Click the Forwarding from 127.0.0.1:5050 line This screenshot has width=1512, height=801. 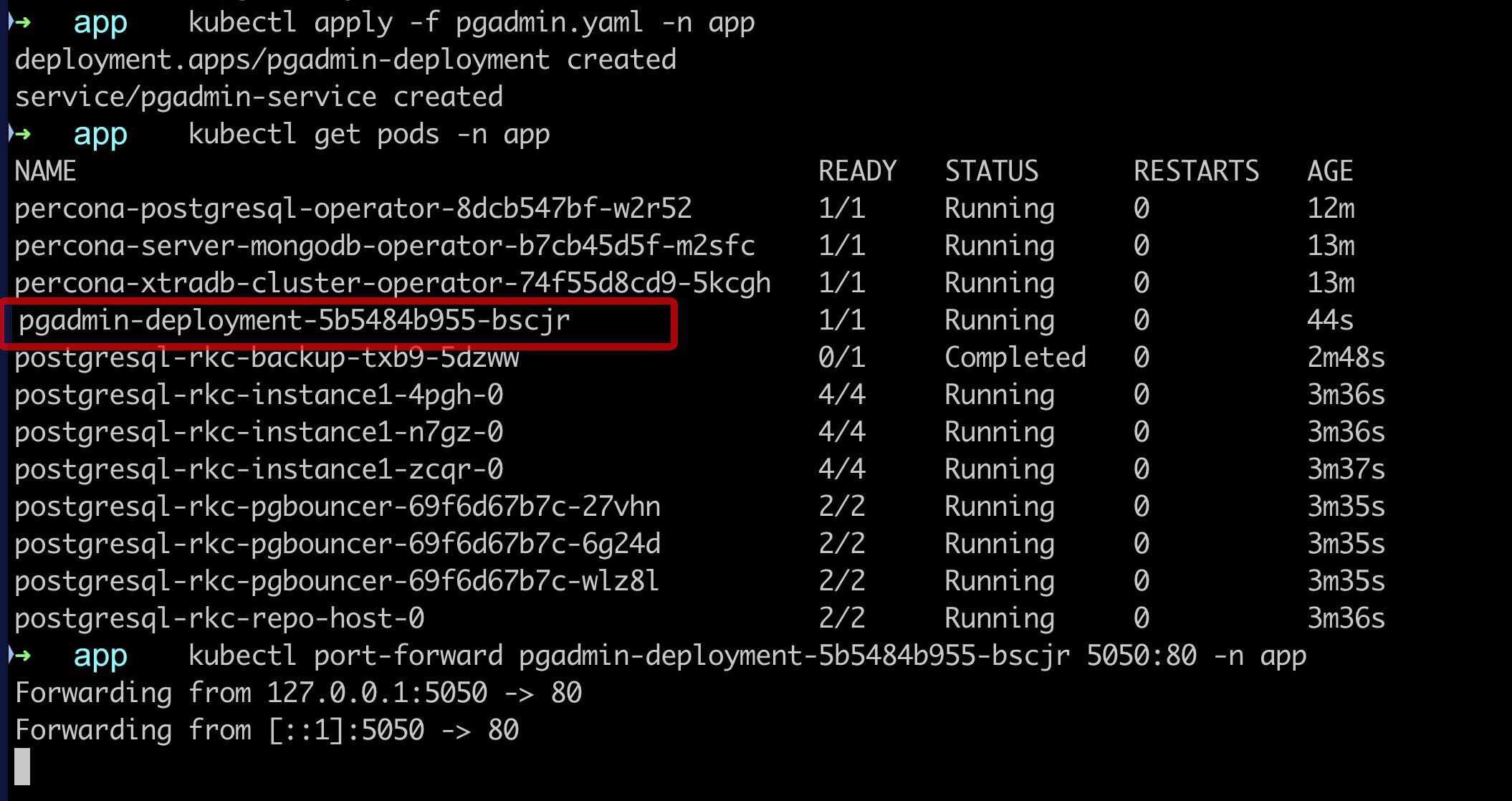point(297,691)
